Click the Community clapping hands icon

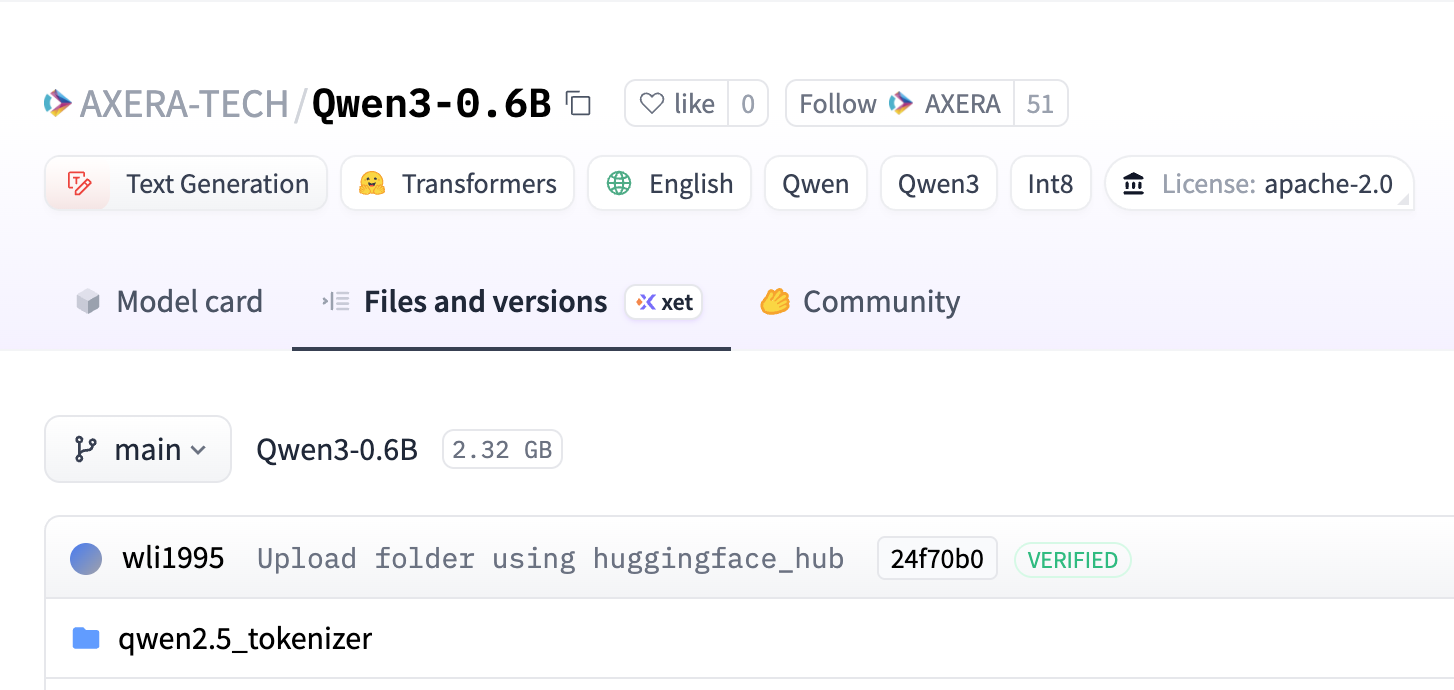(775, 301)
